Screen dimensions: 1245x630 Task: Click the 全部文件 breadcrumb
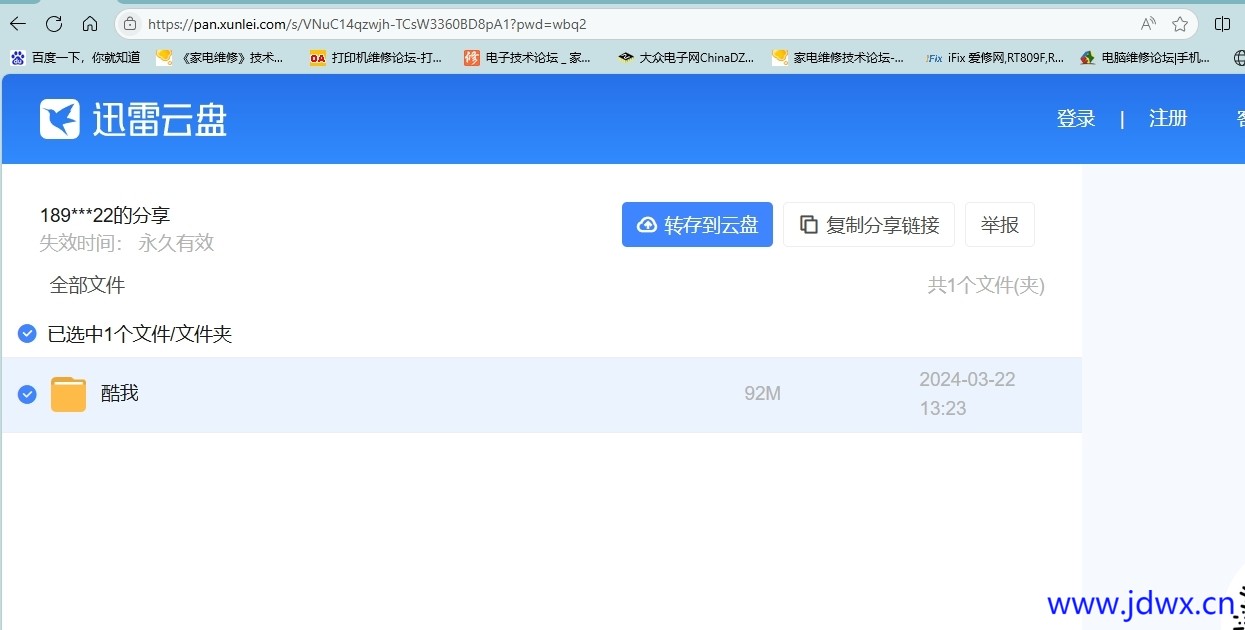coord(87,285)
